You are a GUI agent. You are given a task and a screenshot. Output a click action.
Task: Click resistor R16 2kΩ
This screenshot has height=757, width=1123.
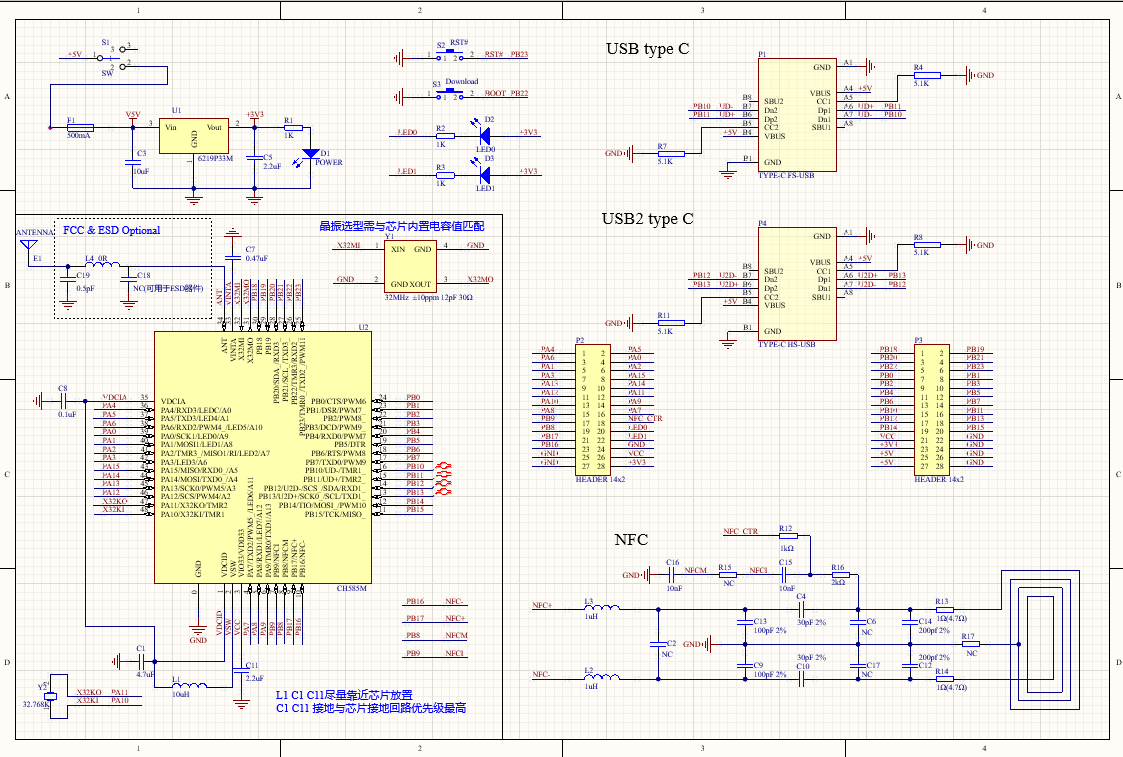click(x=840, y=574)
